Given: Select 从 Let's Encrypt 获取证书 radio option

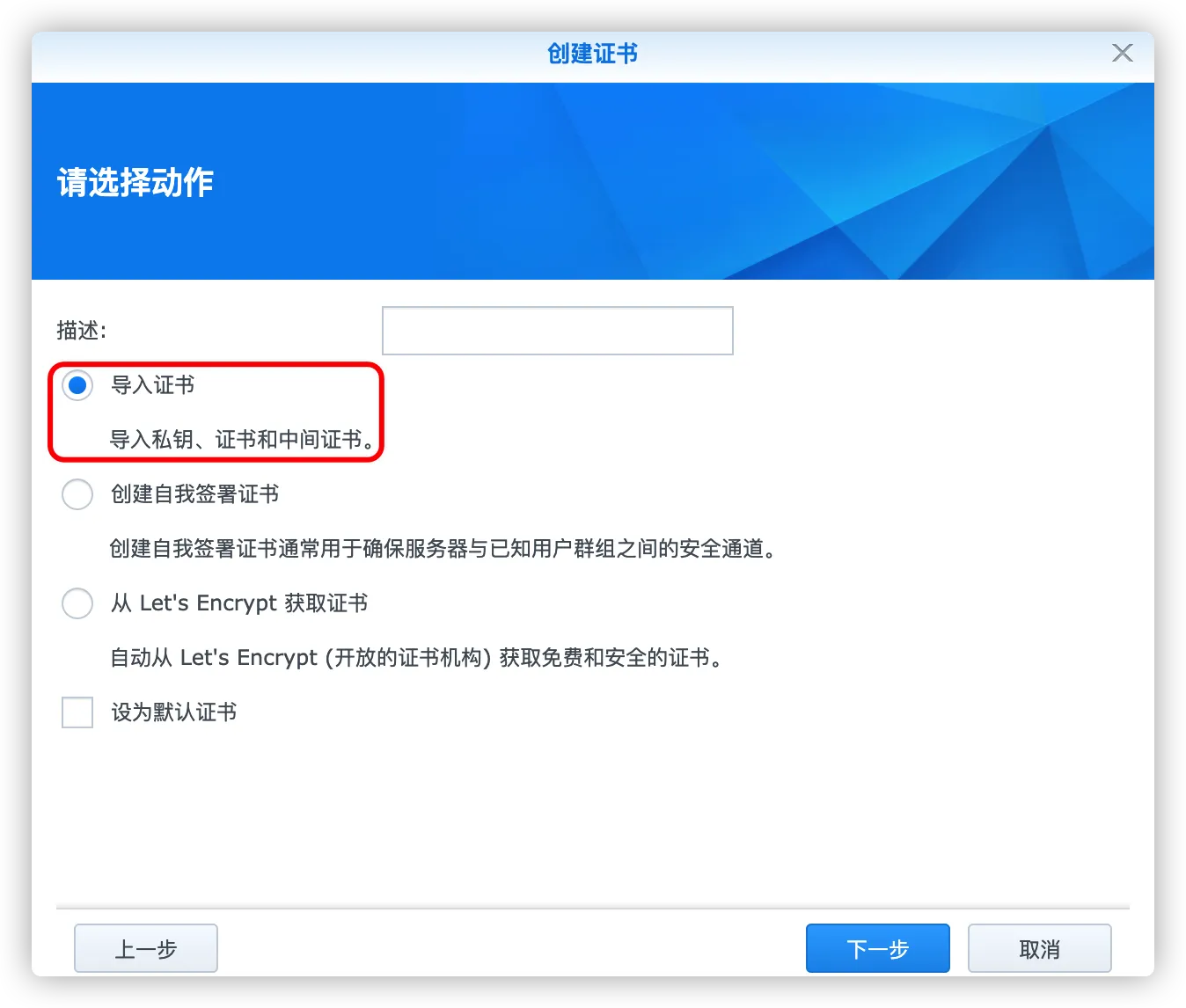Looking at the screenshot, I should 77,603.
